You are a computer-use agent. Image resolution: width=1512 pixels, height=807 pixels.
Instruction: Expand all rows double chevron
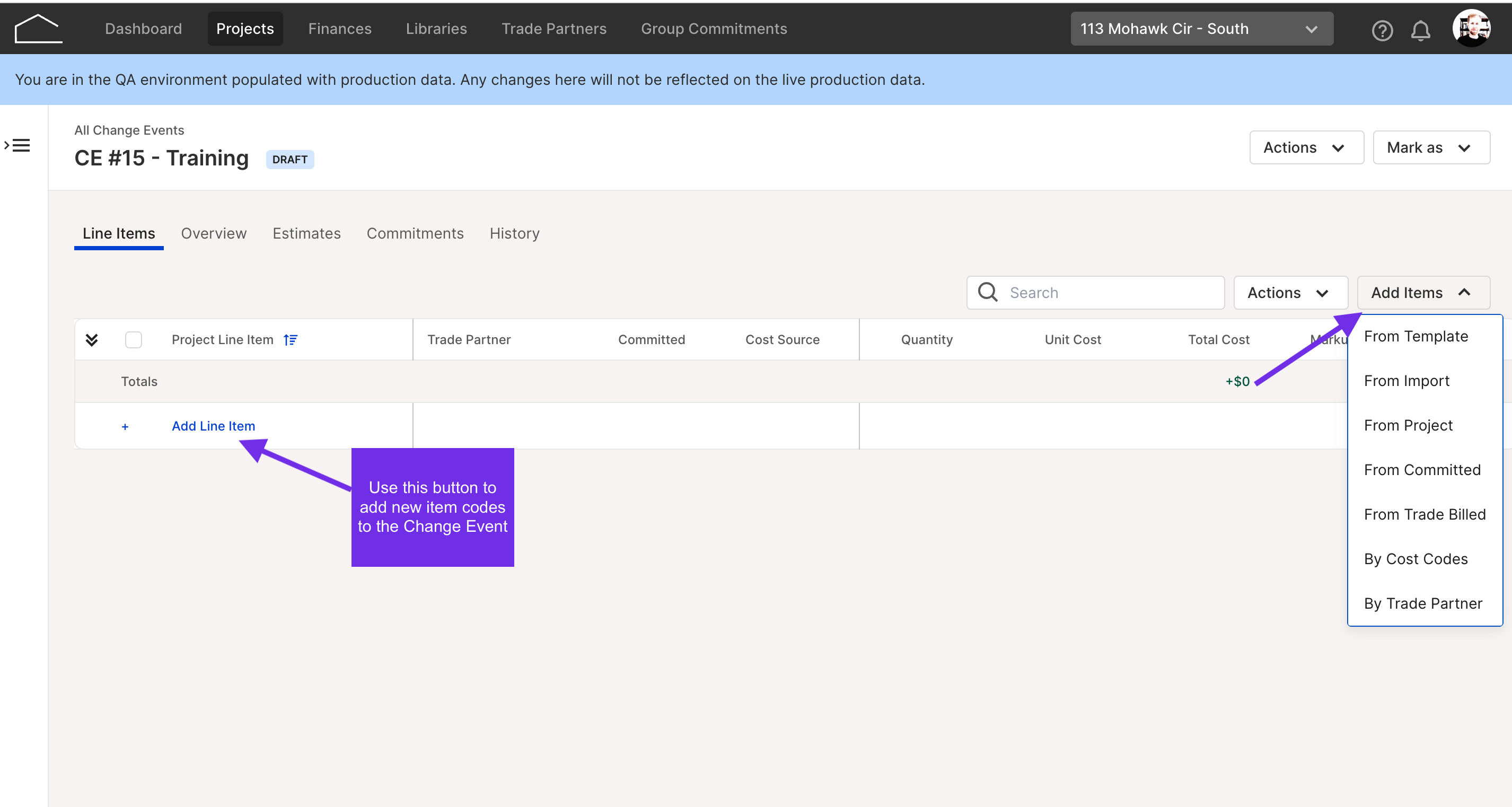(x=92, y=340)
